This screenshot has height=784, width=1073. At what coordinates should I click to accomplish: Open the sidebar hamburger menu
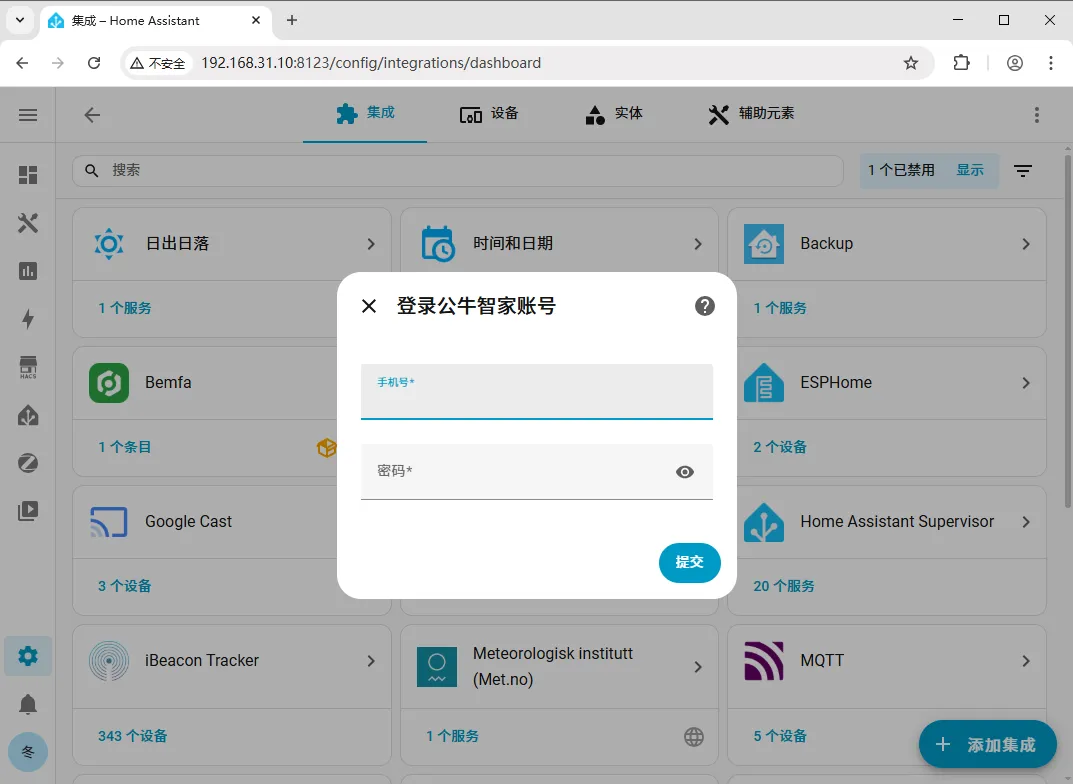pos(28,115)
